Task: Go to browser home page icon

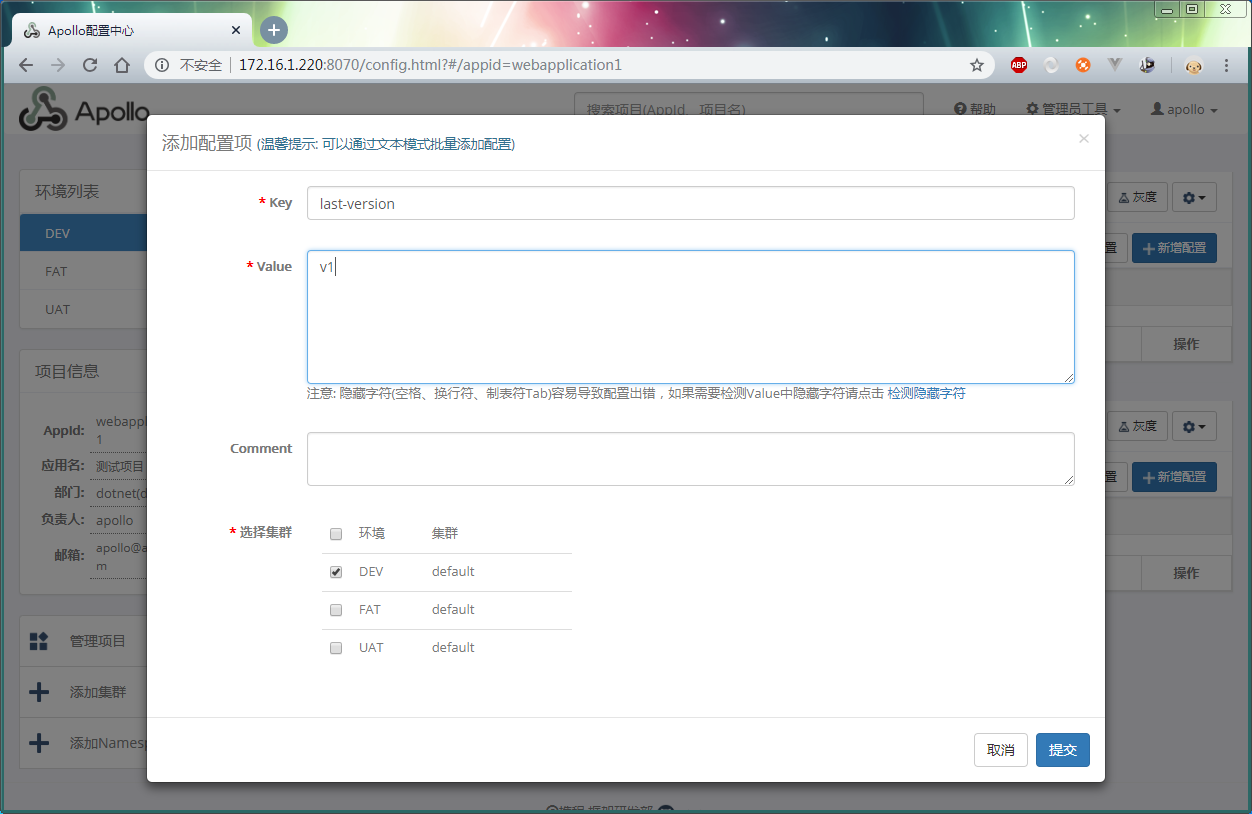Action: coord(122,65)
